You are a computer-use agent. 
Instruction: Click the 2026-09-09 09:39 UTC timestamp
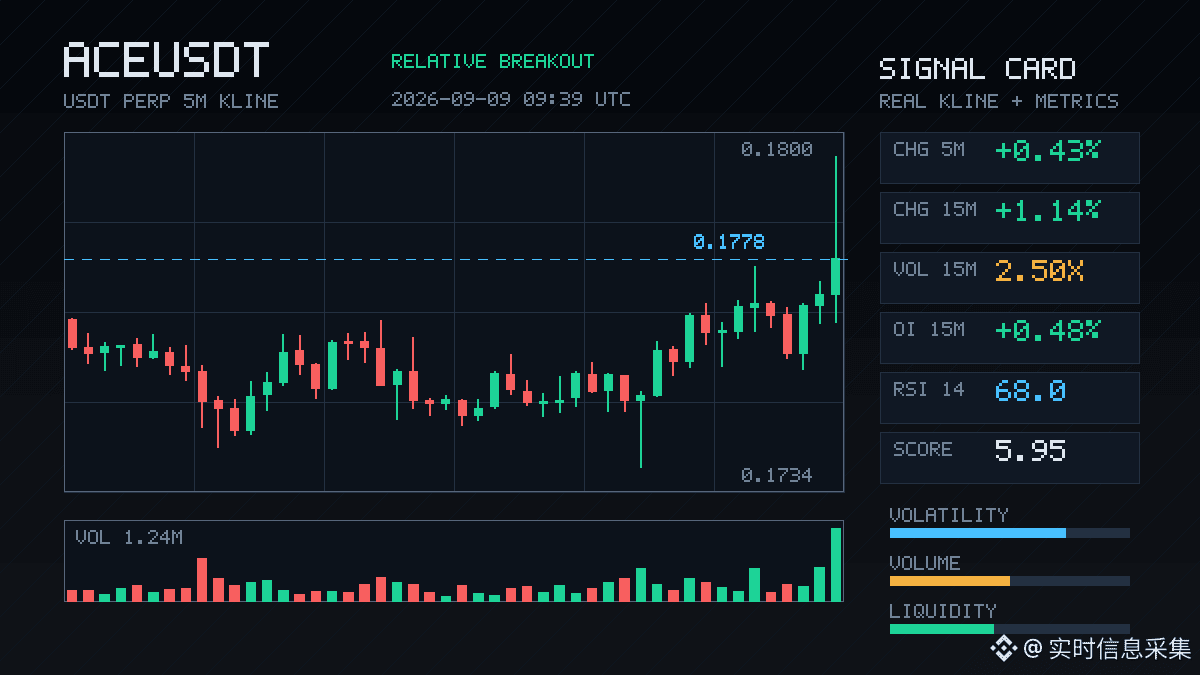pyautogui.click(x=510, y=99)
